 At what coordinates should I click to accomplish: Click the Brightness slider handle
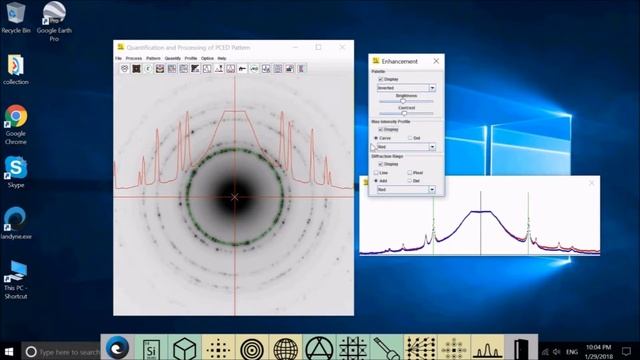coord(403,101)
